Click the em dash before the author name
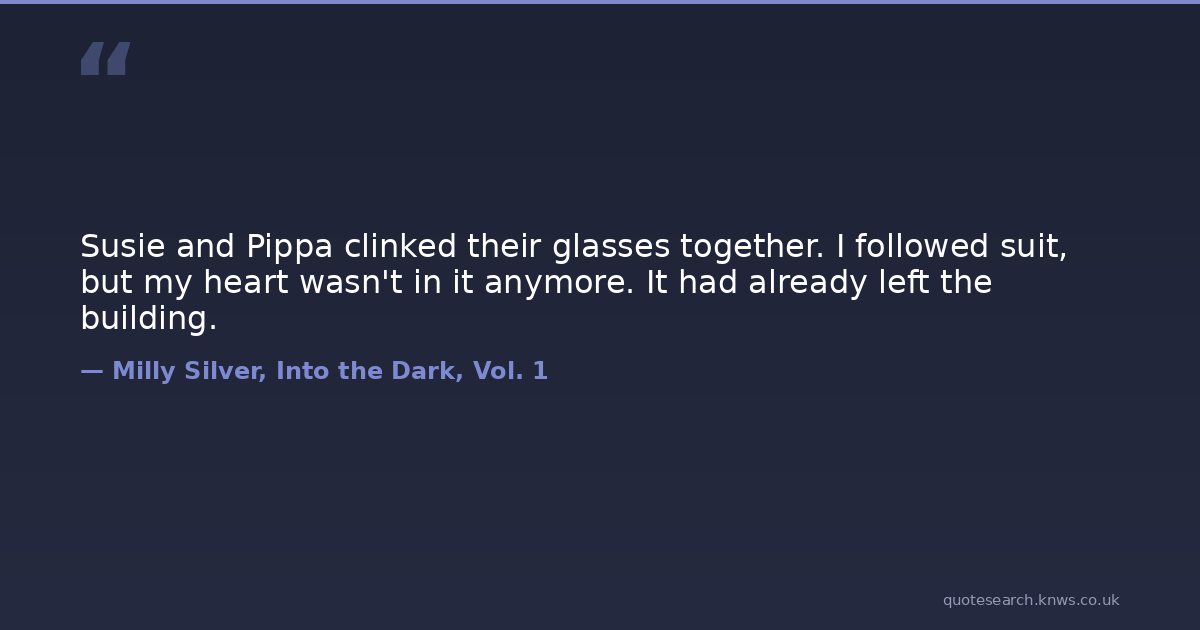This screenshot has width=1200, height=630. coord(92,372)
